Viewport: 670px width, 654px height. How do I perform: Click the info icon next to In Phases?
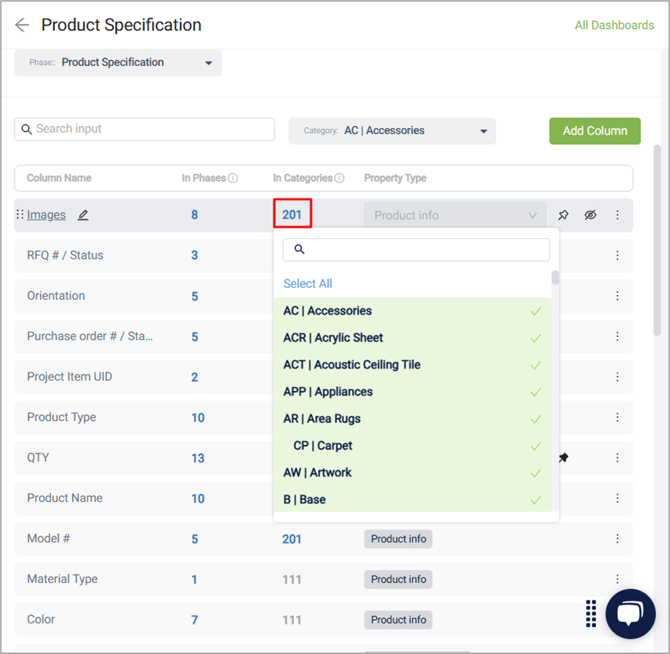pyautogui.click(x=233, y=178)
